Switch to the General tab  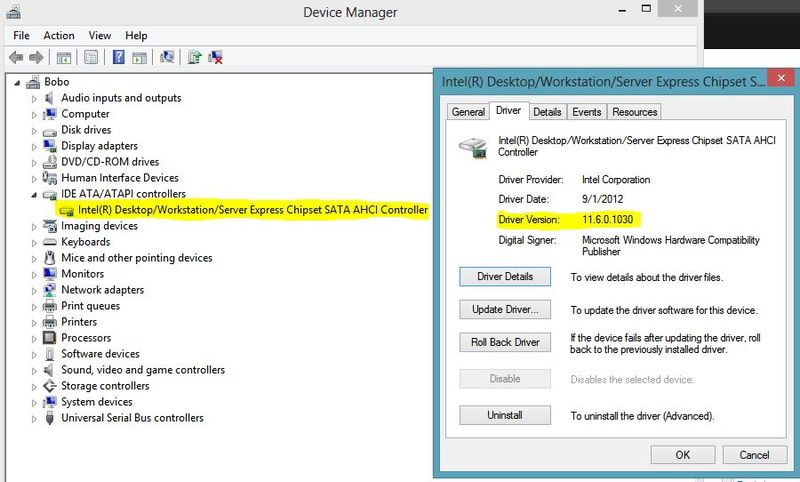(x=468, y=112)
